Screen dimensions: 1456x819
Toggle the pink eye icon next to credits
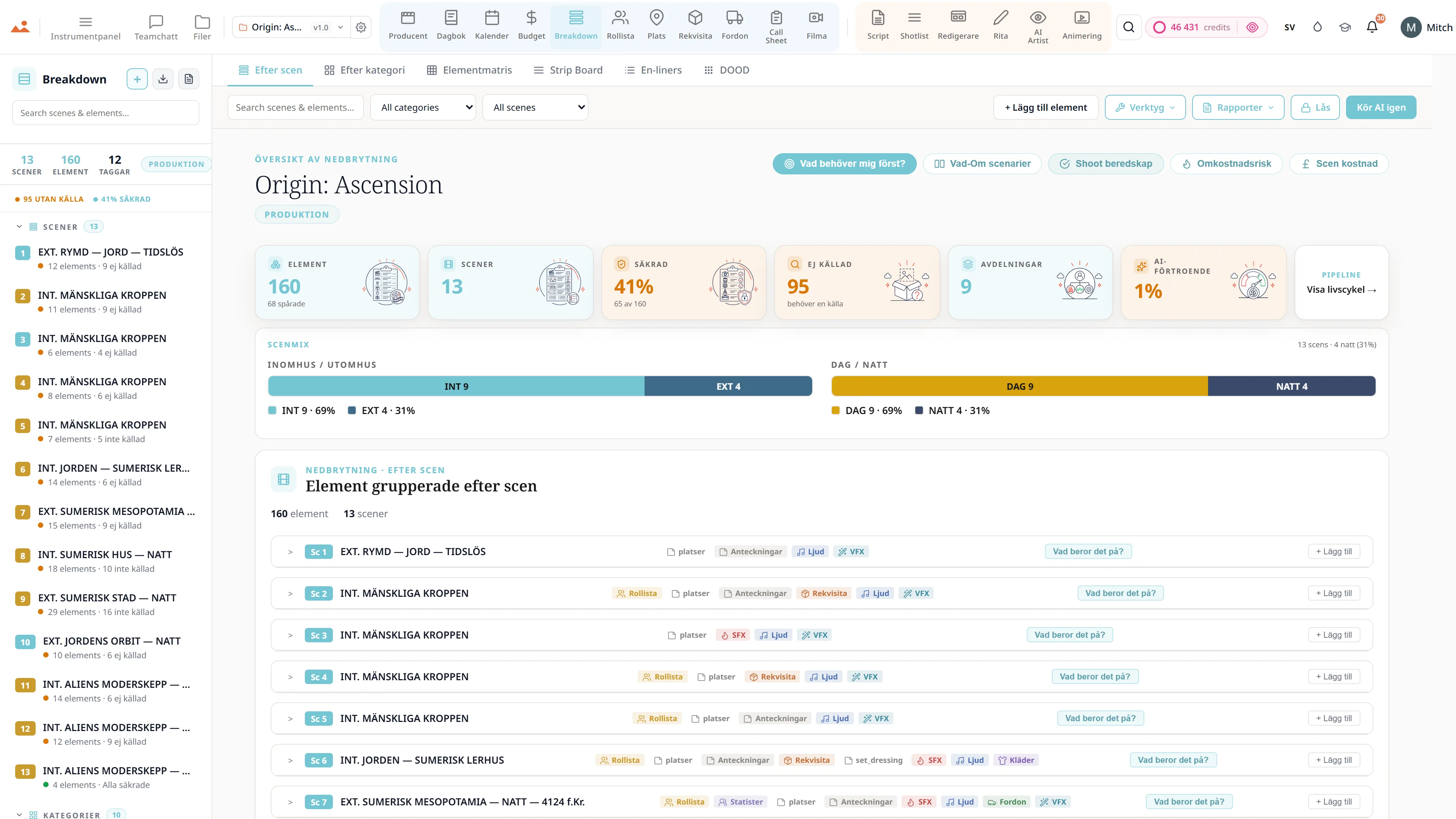(1252, 27)
